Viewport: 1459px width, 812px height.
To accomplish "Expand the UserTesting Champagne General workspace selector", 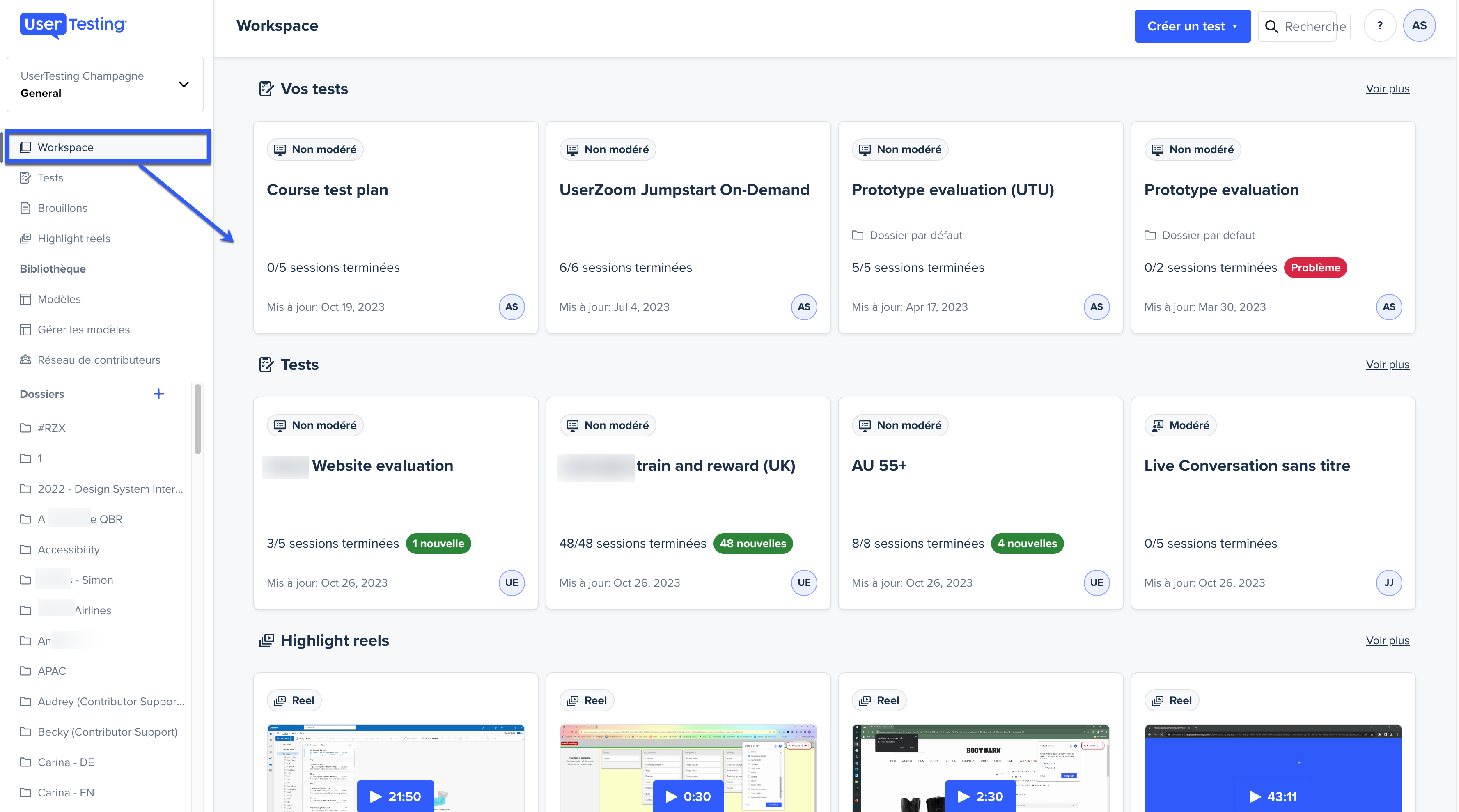I will 105,85.
